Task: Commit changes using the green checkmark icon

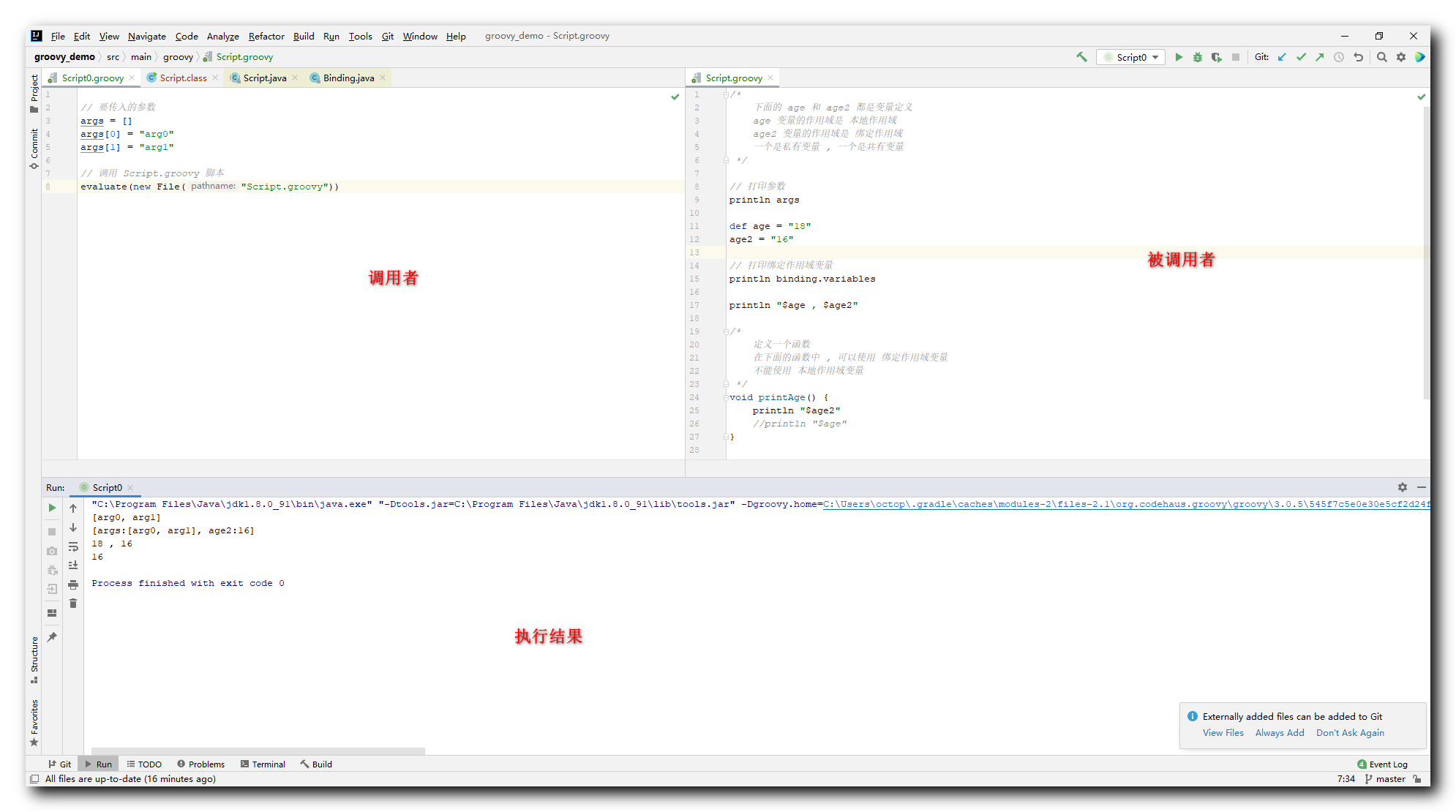Action: 1302,57
